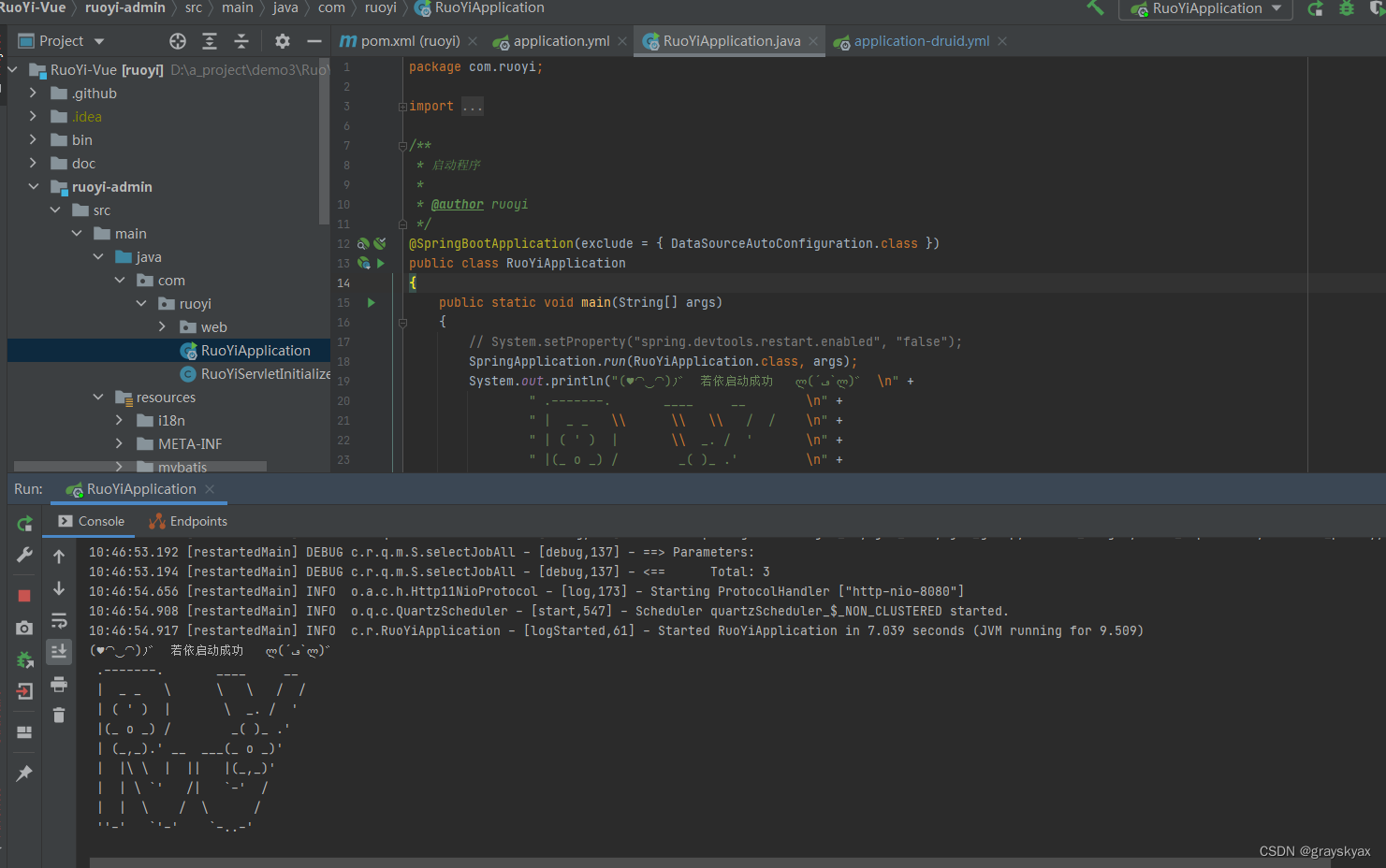1386x868 pixels.
Task: Open the Endpoints tab
Action: 188,522
